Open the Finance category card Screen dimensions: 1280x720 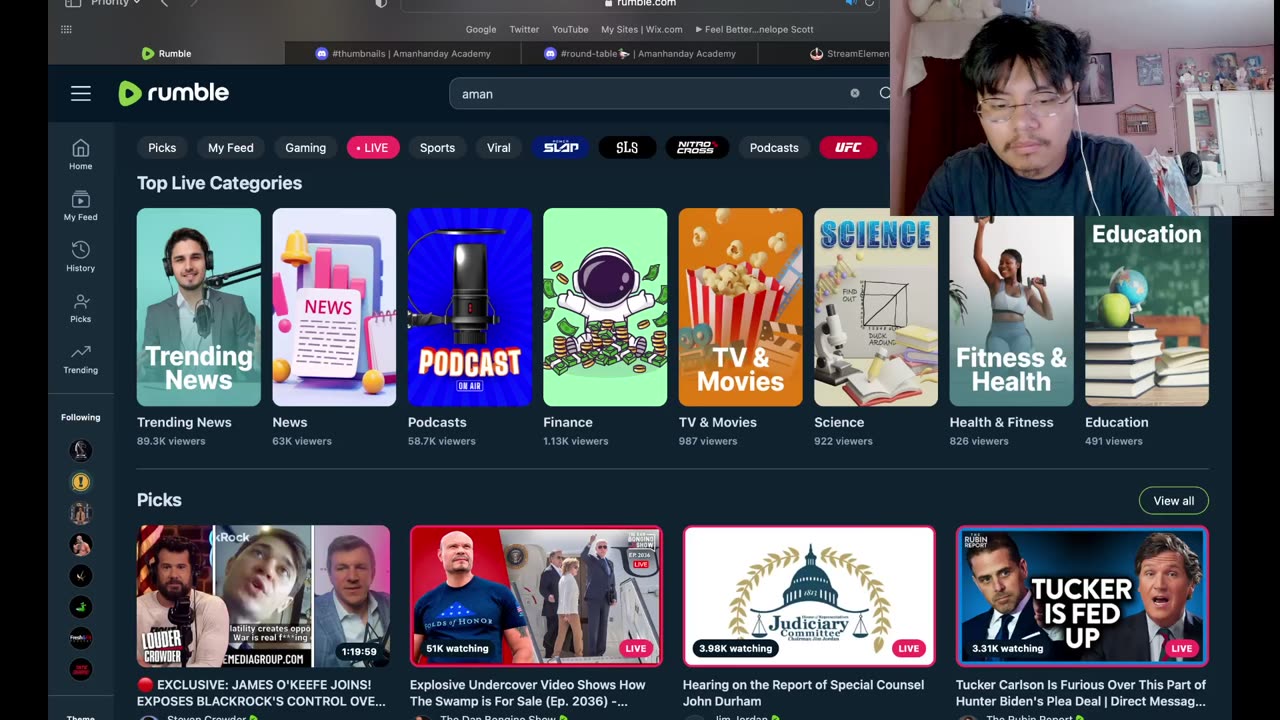tap(605, 307)
